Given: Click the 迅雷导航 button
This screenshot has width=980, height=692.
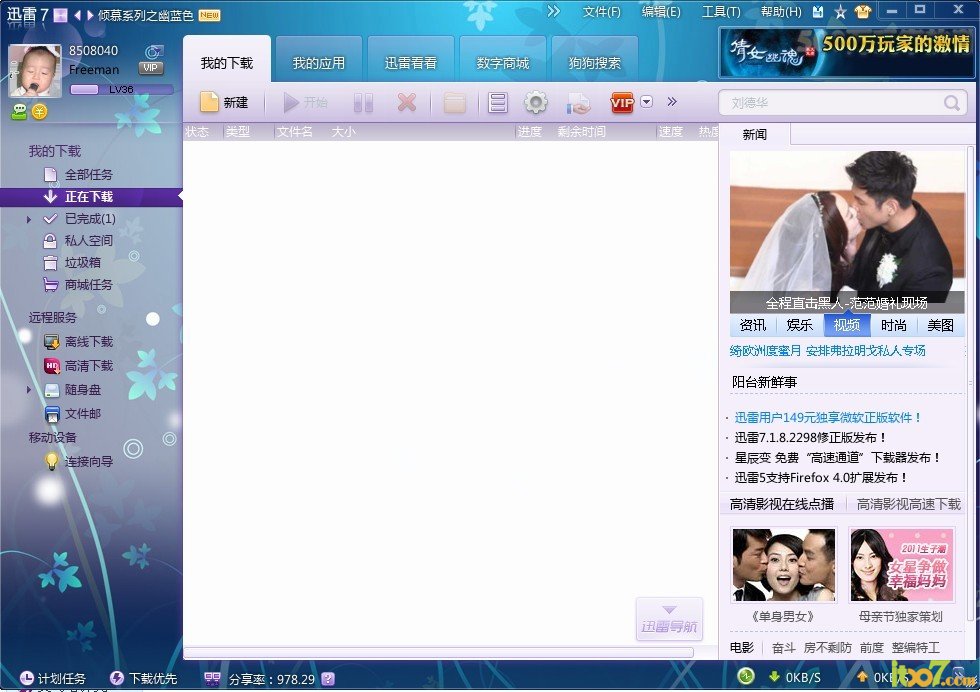Looking at the screenshot, I should click(669, 619).
